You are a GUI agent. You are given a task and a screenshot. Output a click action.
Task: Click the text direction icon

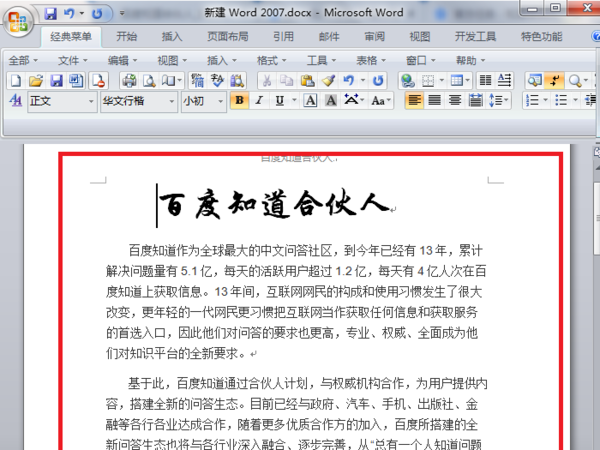(x=504, y=81)
